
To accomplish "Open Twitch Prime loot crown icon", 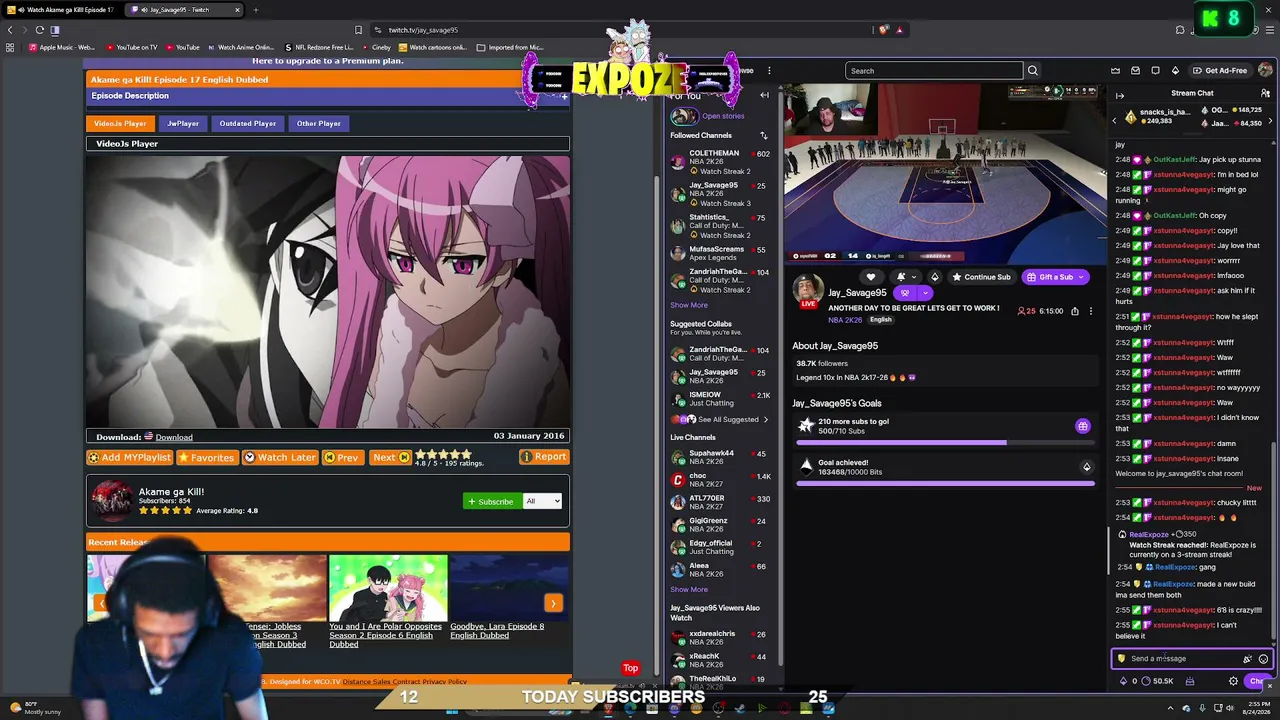I will click(x=1115, y=71).
